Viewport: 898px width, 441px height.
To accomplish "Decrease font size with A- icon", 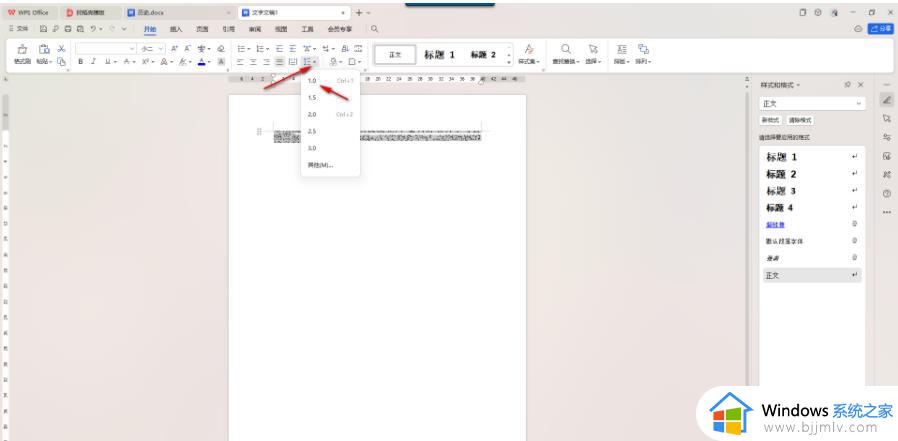I will click(187, 49).
